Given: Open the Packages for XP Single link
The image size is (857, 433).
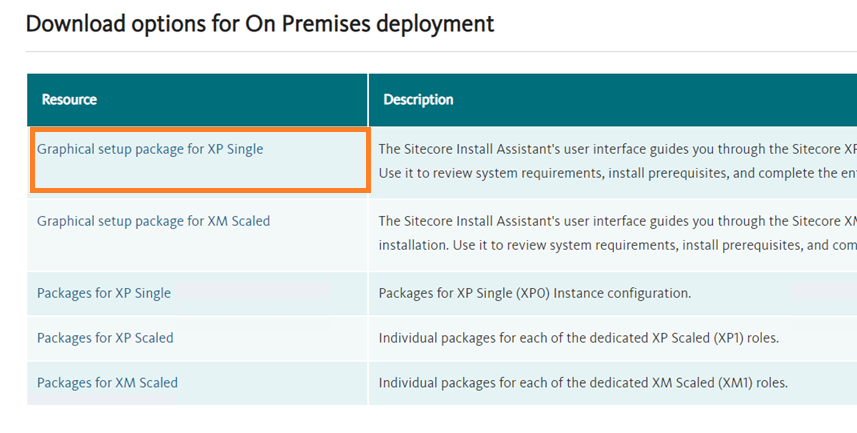Looking at the screenshot, I should coord(104,293).
